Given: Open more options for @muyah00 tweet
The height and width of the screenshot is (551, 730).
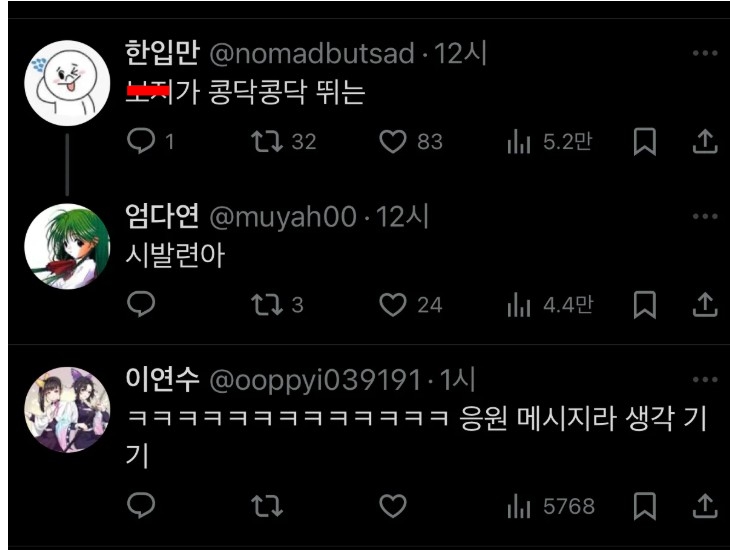Looking at the screenshot, I should 705,216.
